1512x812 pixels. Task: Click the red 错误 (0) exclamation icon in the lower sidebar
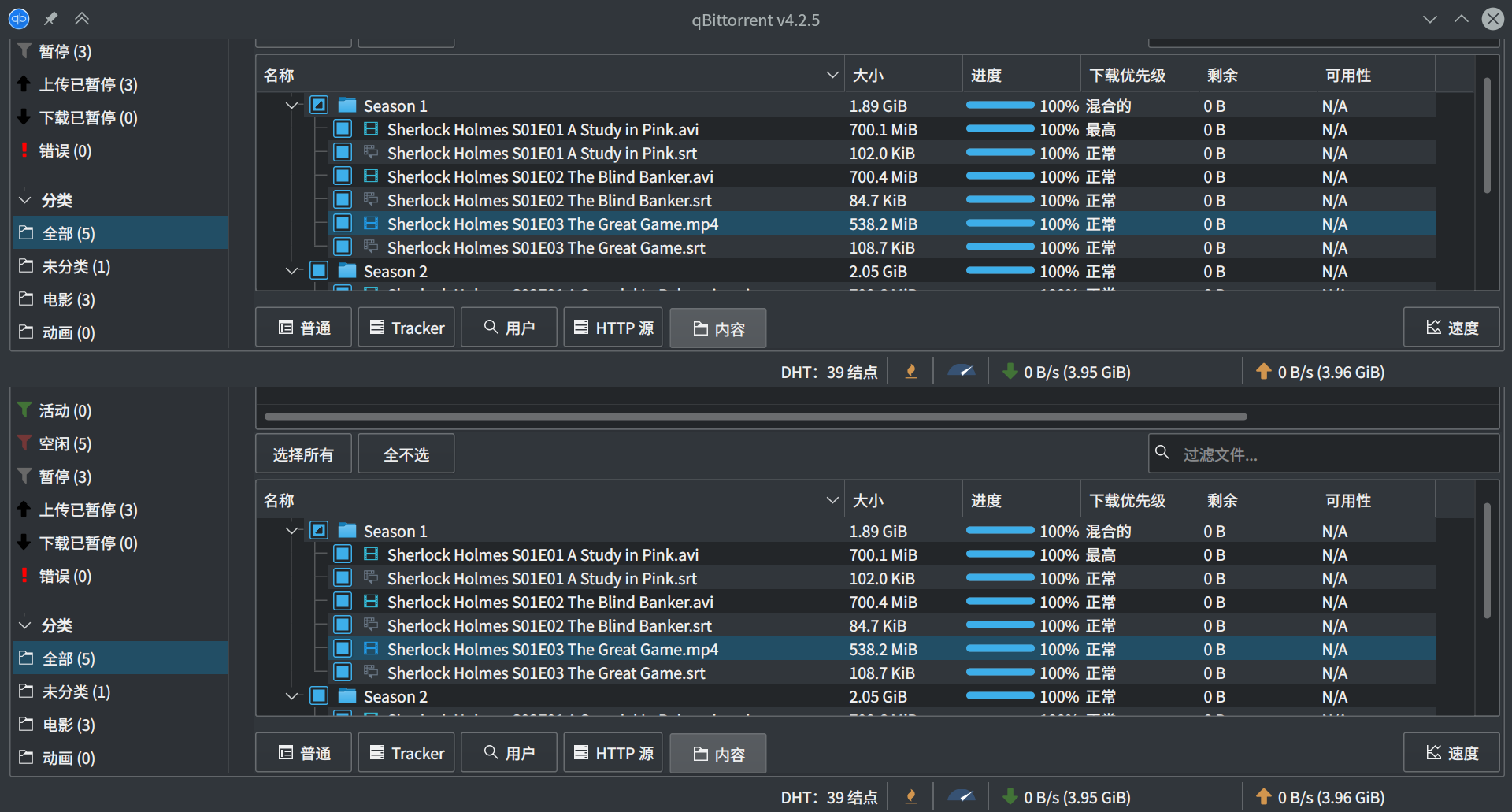click(24, 575)
